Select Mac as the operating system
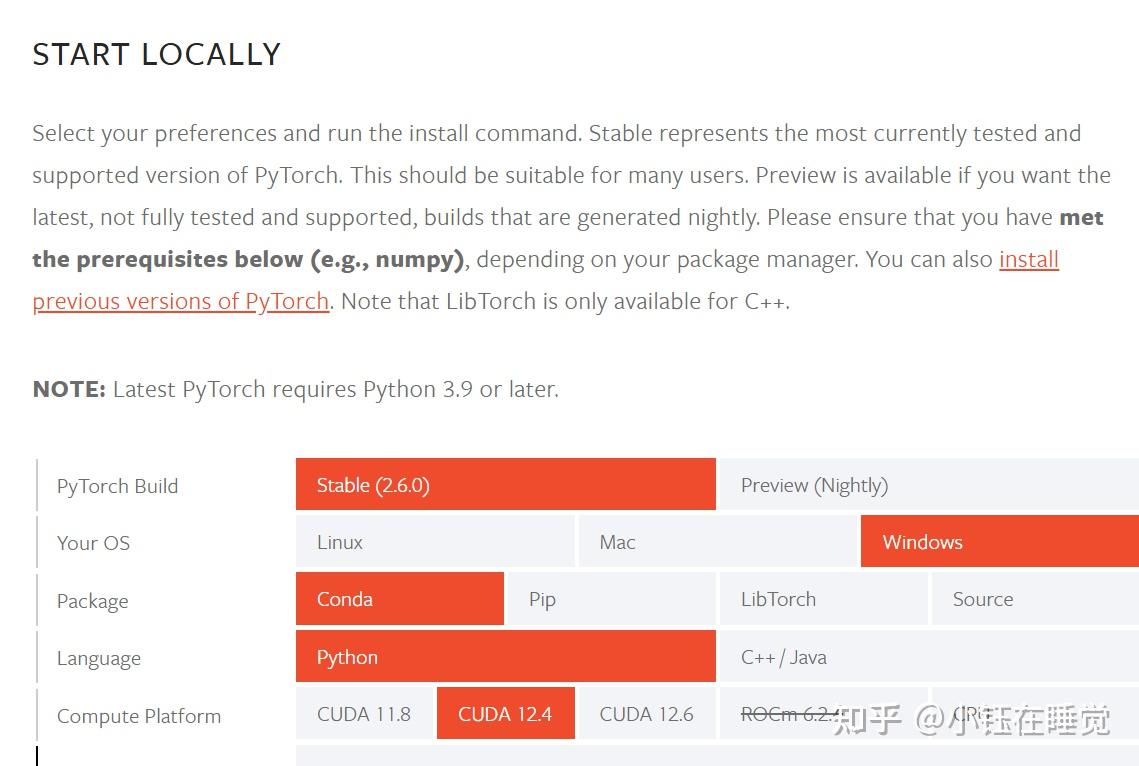 (718, 542)
